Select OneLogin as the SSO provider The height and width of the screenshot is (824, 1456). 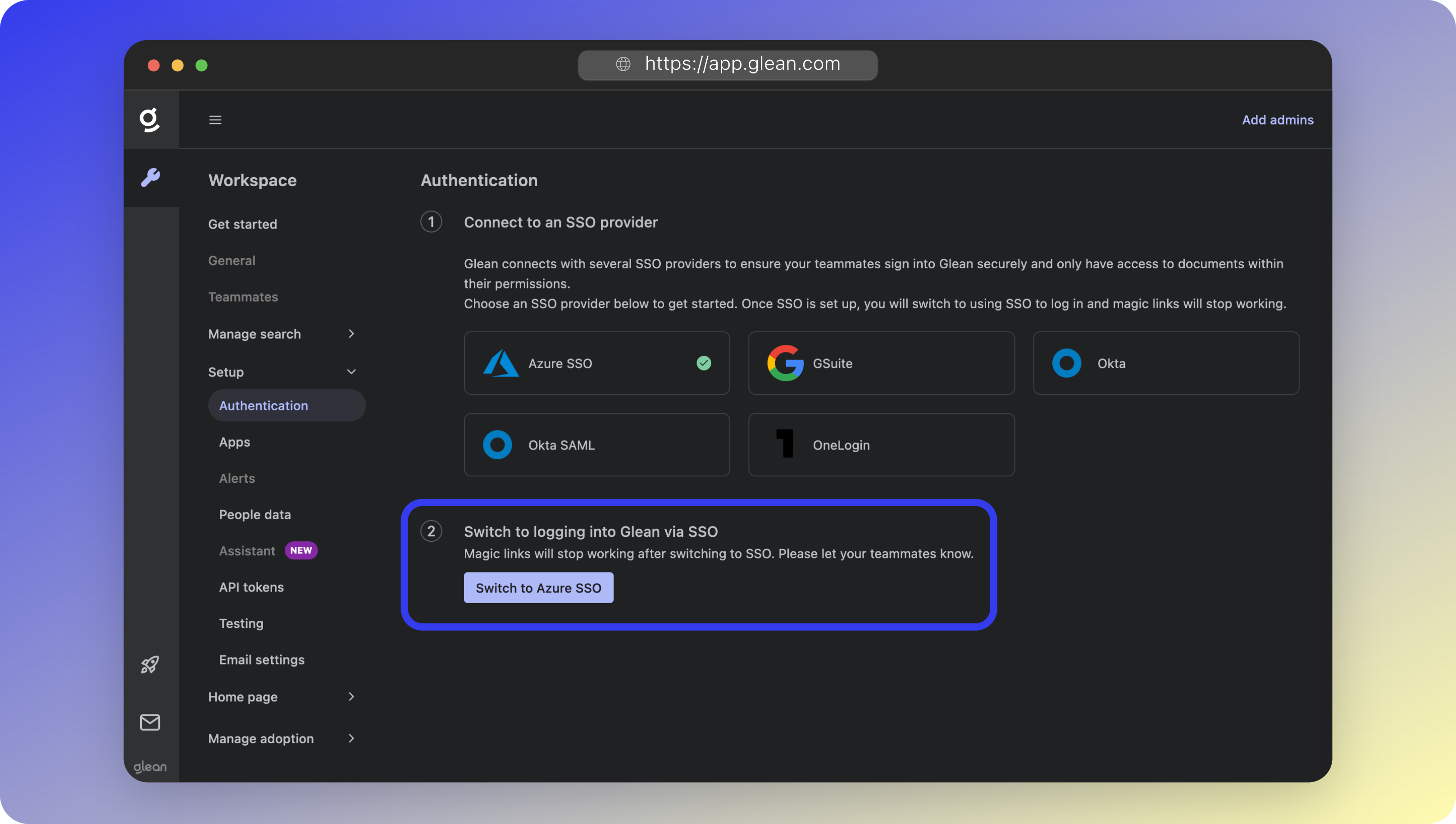(881, 445)
